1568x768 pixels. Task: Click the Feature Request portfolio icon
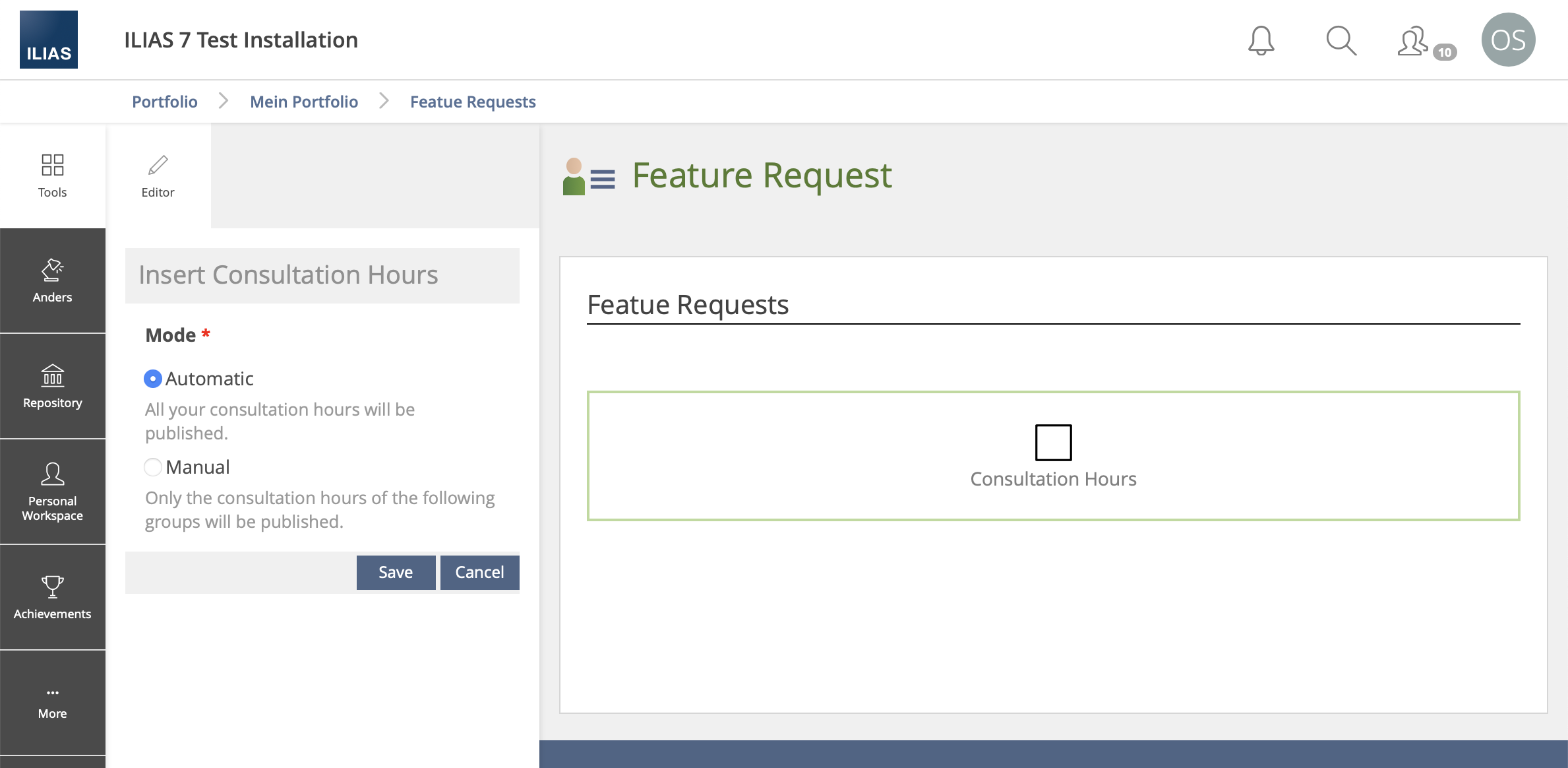coord(589,176)
